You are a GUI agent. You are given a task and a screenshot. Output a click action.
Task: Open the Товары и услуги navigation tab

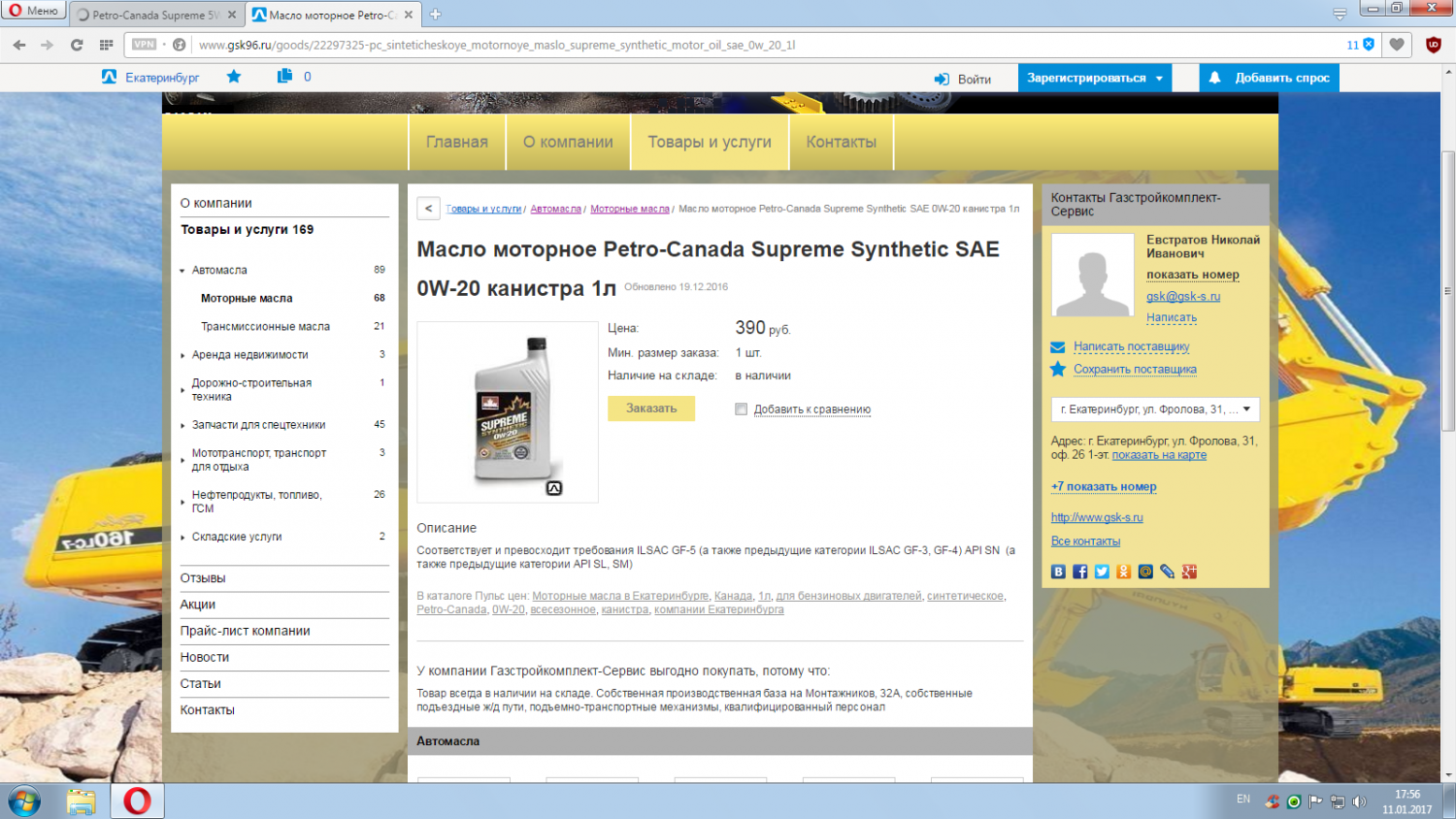[710, 142]
